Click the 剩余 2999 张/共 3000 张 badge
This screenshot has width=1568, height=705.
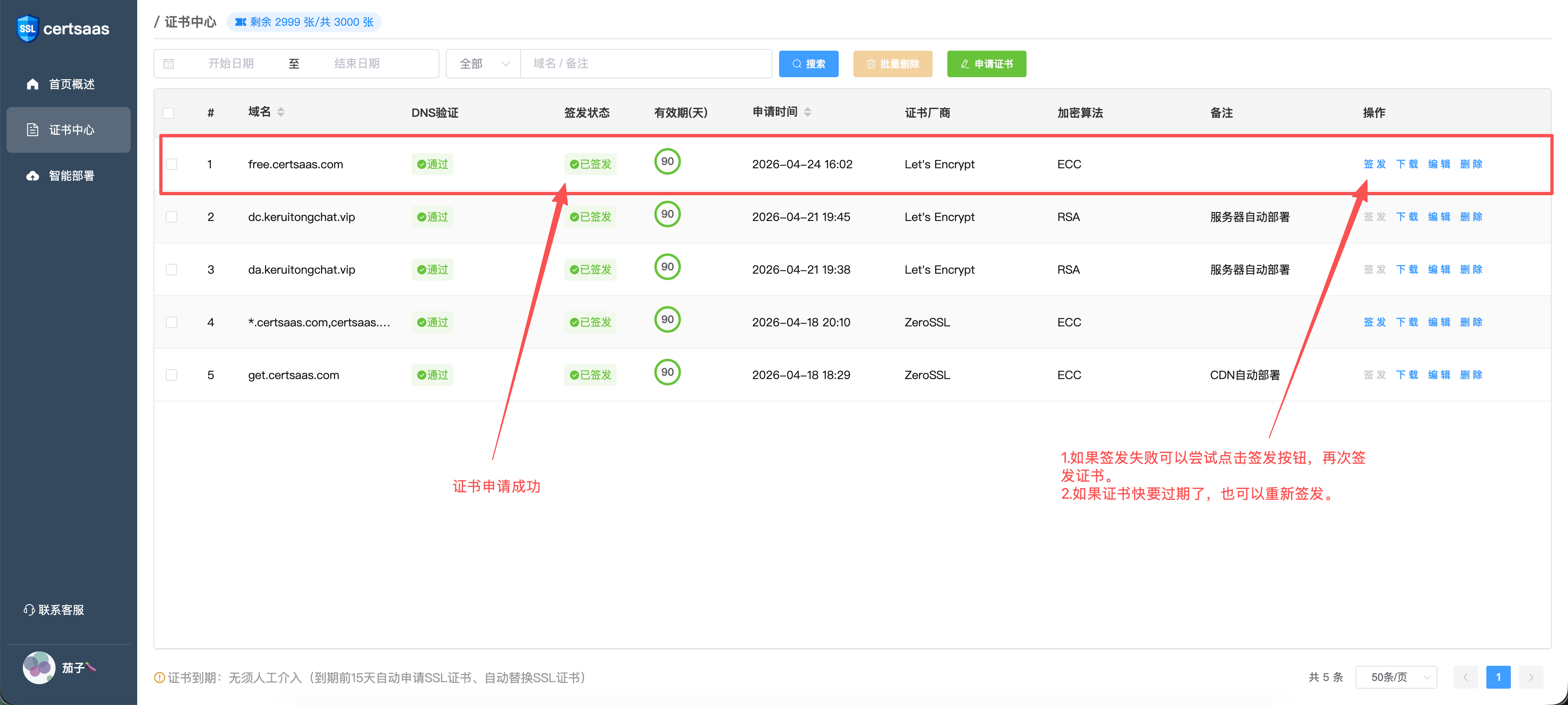pyautogui.click(x=304, y=22)
